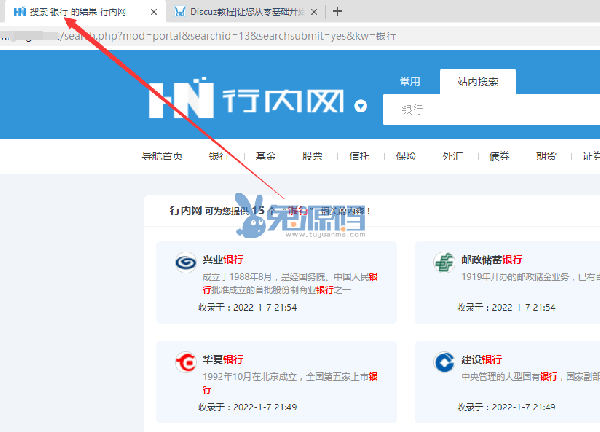The width and height of the screenshot is (600, 432).
Task: Open the 华夏银行 result title
Action: 223,360
